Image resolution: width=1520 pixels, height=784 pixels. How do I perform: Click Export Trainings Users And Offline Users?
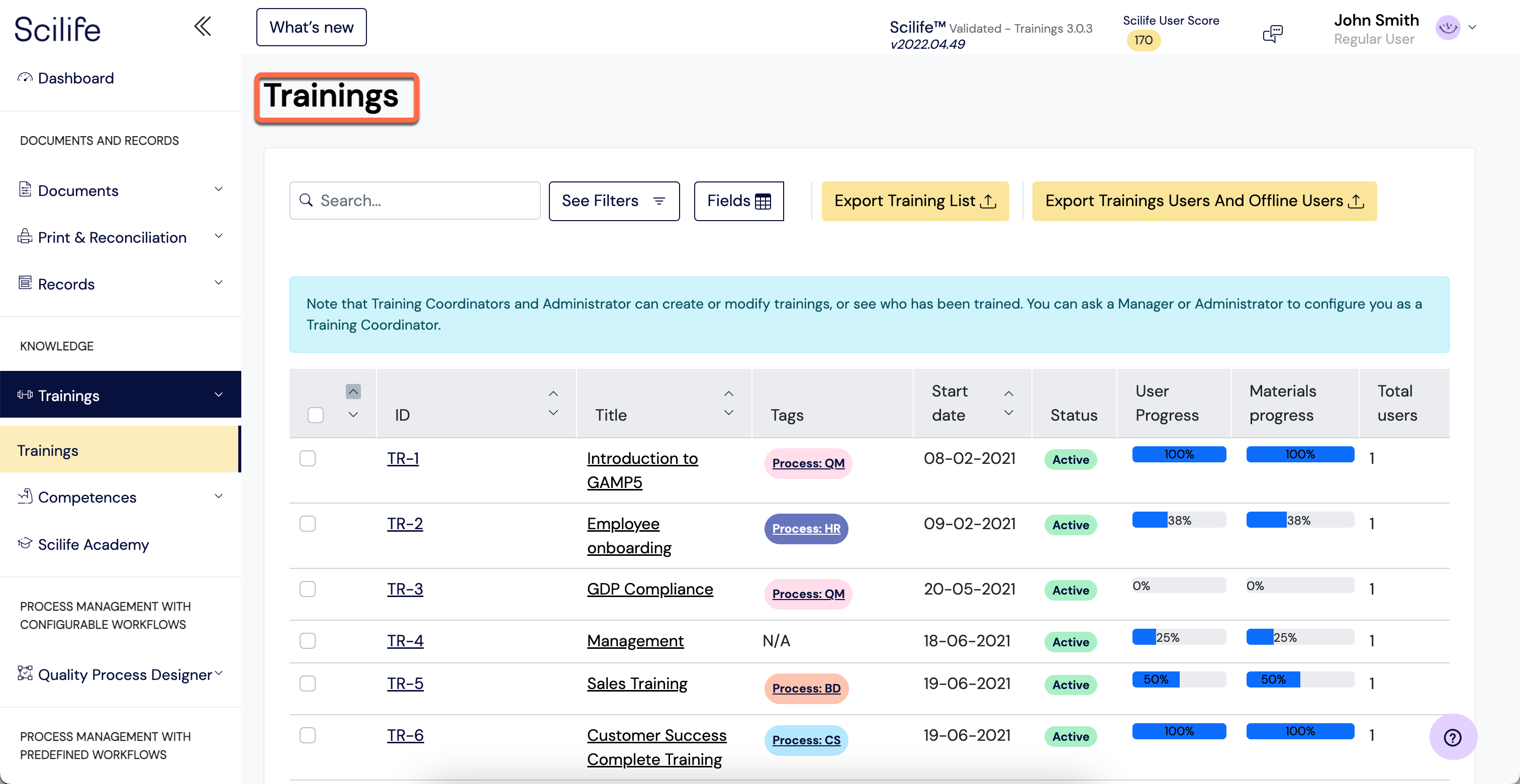[1204, 201]
